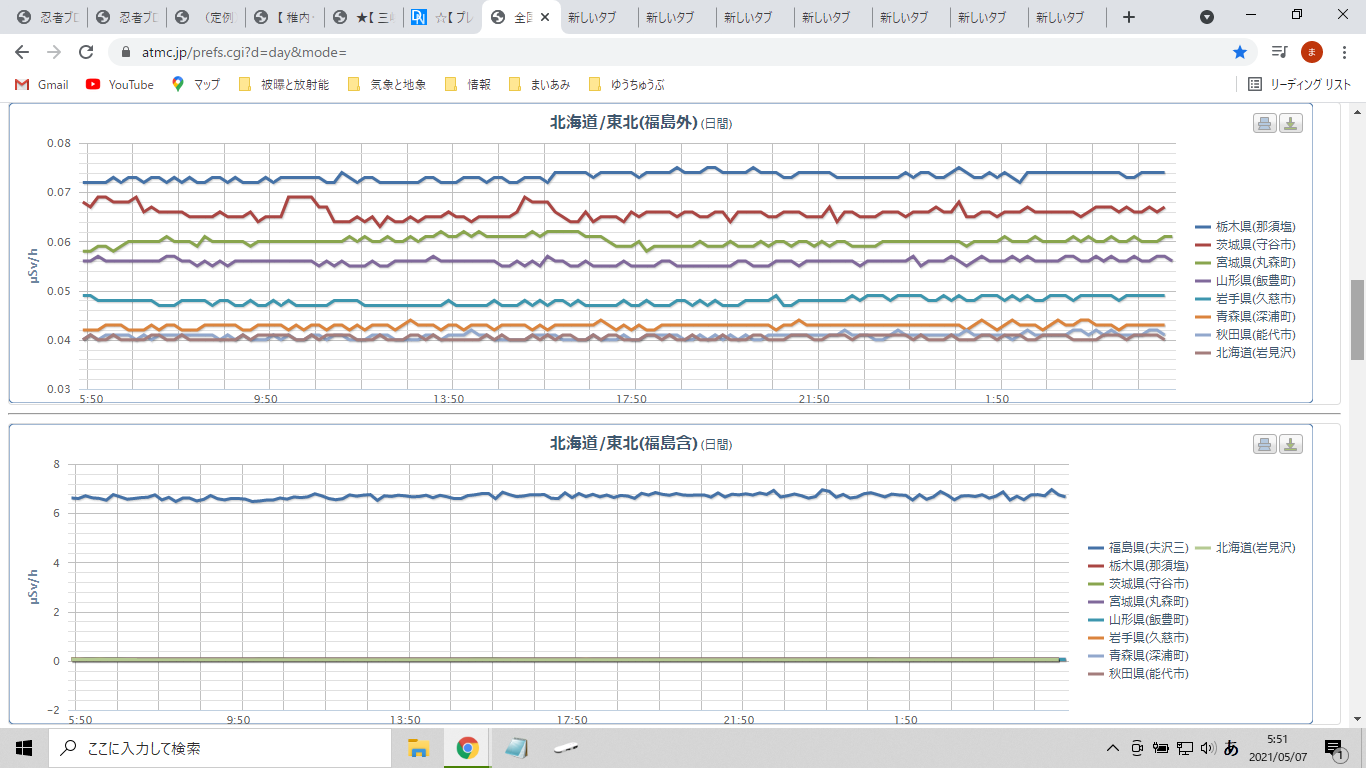
Task: Open the volume speaker tray icon
Action: click(1207, 748)
